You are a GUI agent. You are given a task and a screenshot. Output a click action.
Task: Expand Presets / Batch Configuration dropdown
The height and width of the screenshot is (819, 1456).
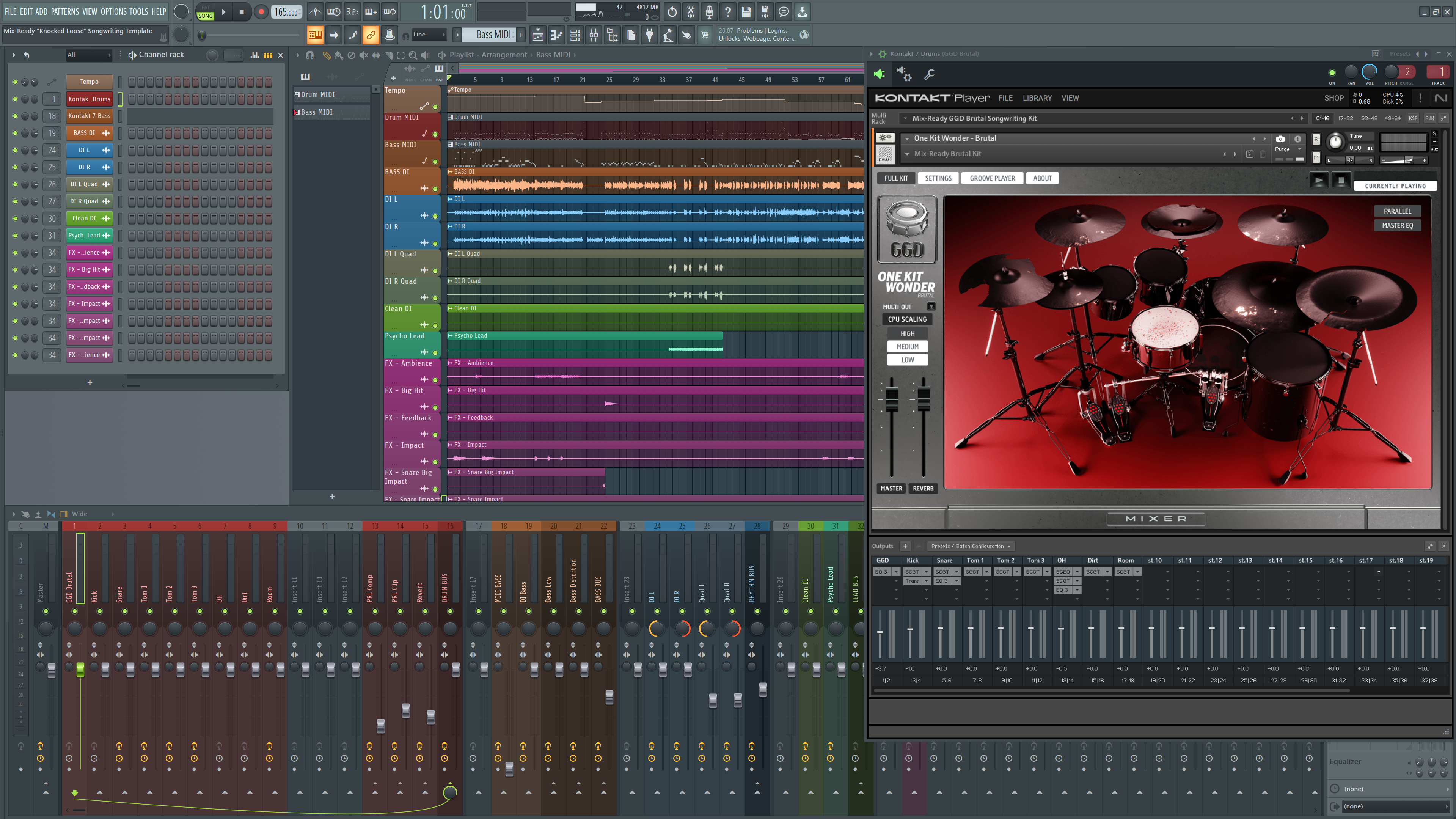tap(971, 546)
